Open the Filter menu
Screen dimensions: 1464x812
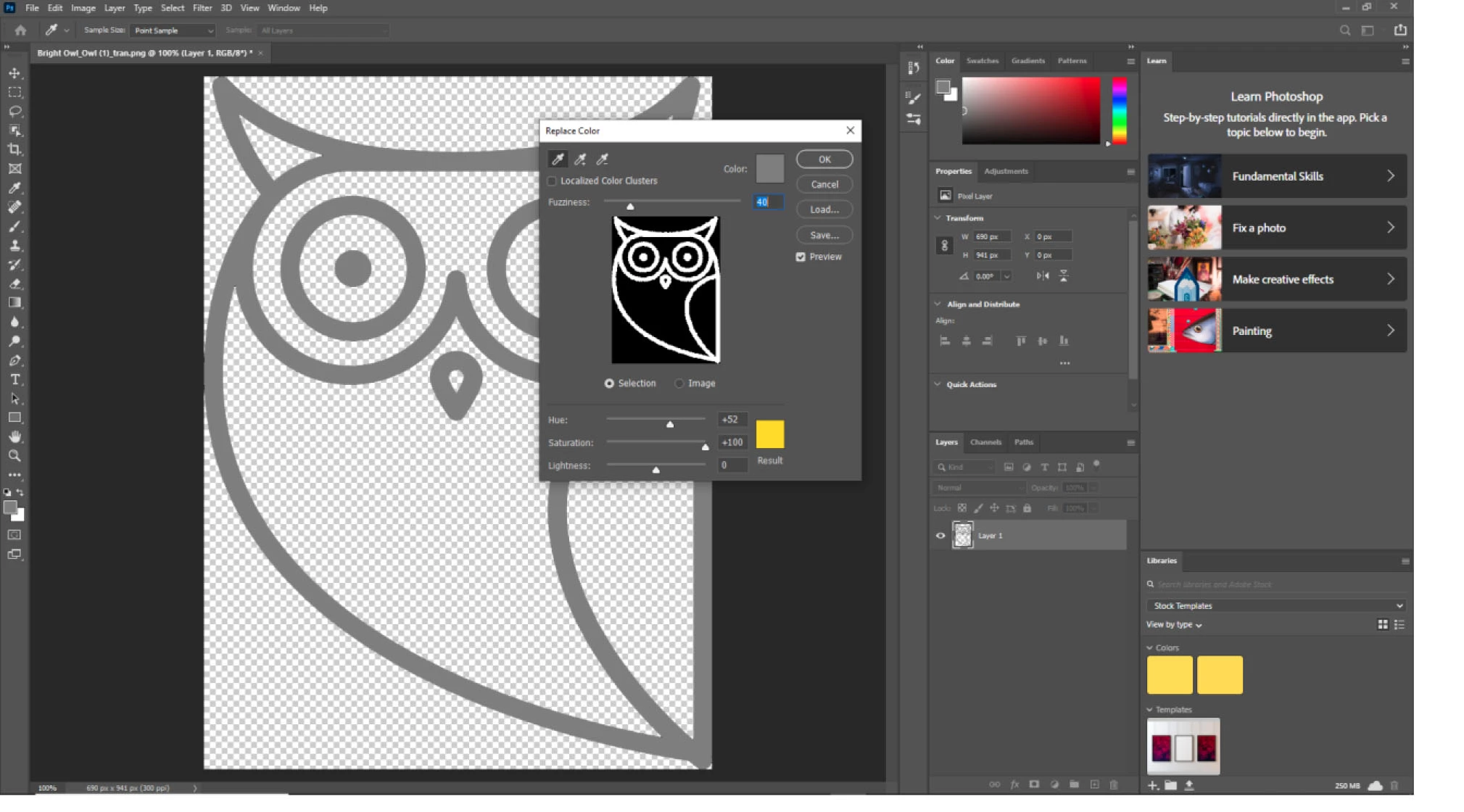tap(202, 8)
